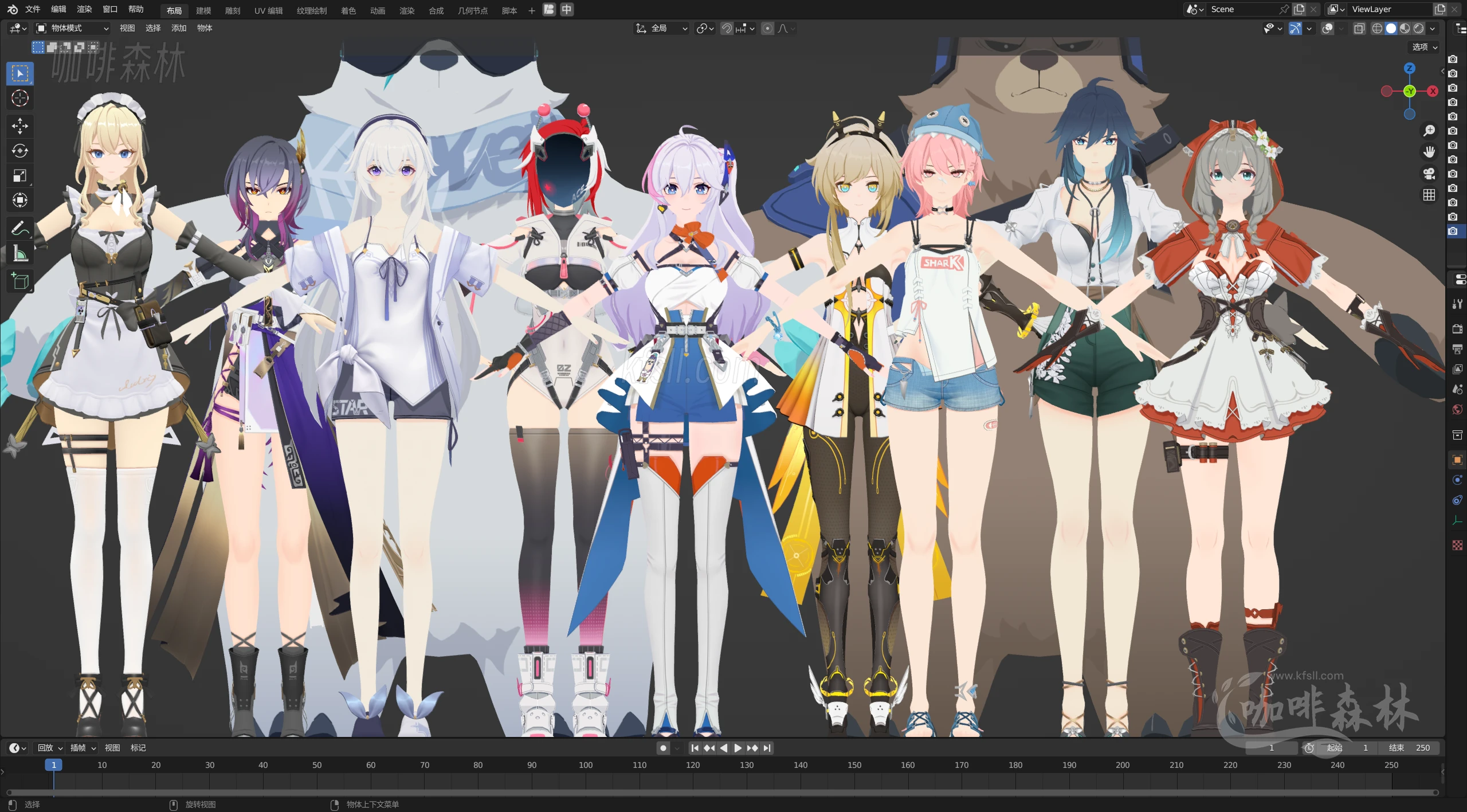Open the 插帧 keying dropdown

tap(83, 748)
